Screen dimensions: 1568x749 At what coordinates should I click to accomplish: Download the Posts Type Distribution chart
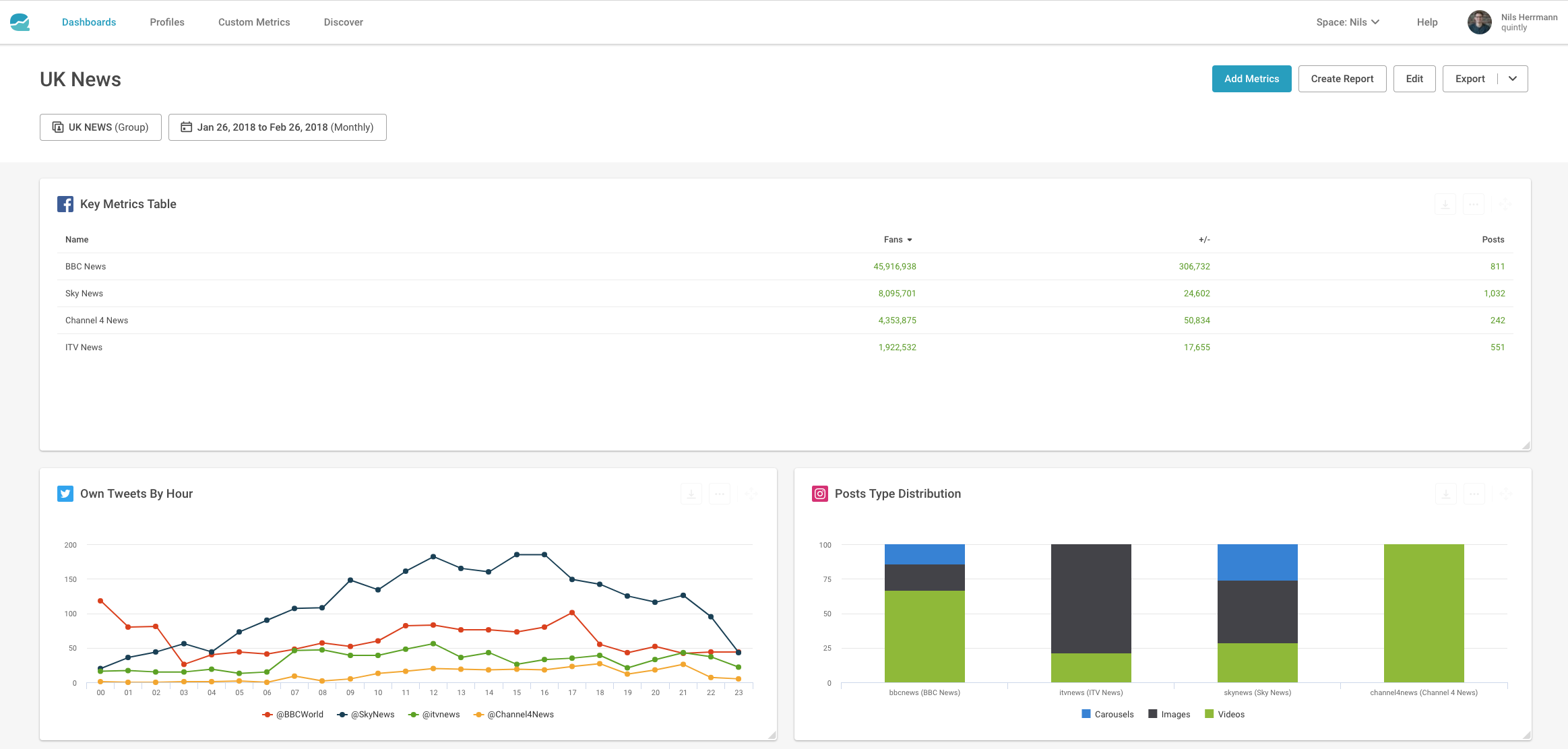[1446, 494]
